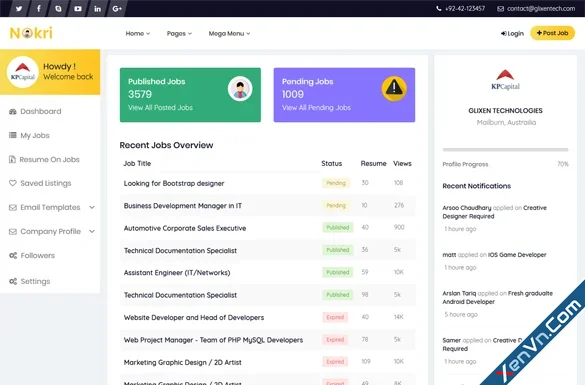Open 'Automotive Corporate Sales Executive' job
This screenshot has height=385, width=585.
(185, 228)
